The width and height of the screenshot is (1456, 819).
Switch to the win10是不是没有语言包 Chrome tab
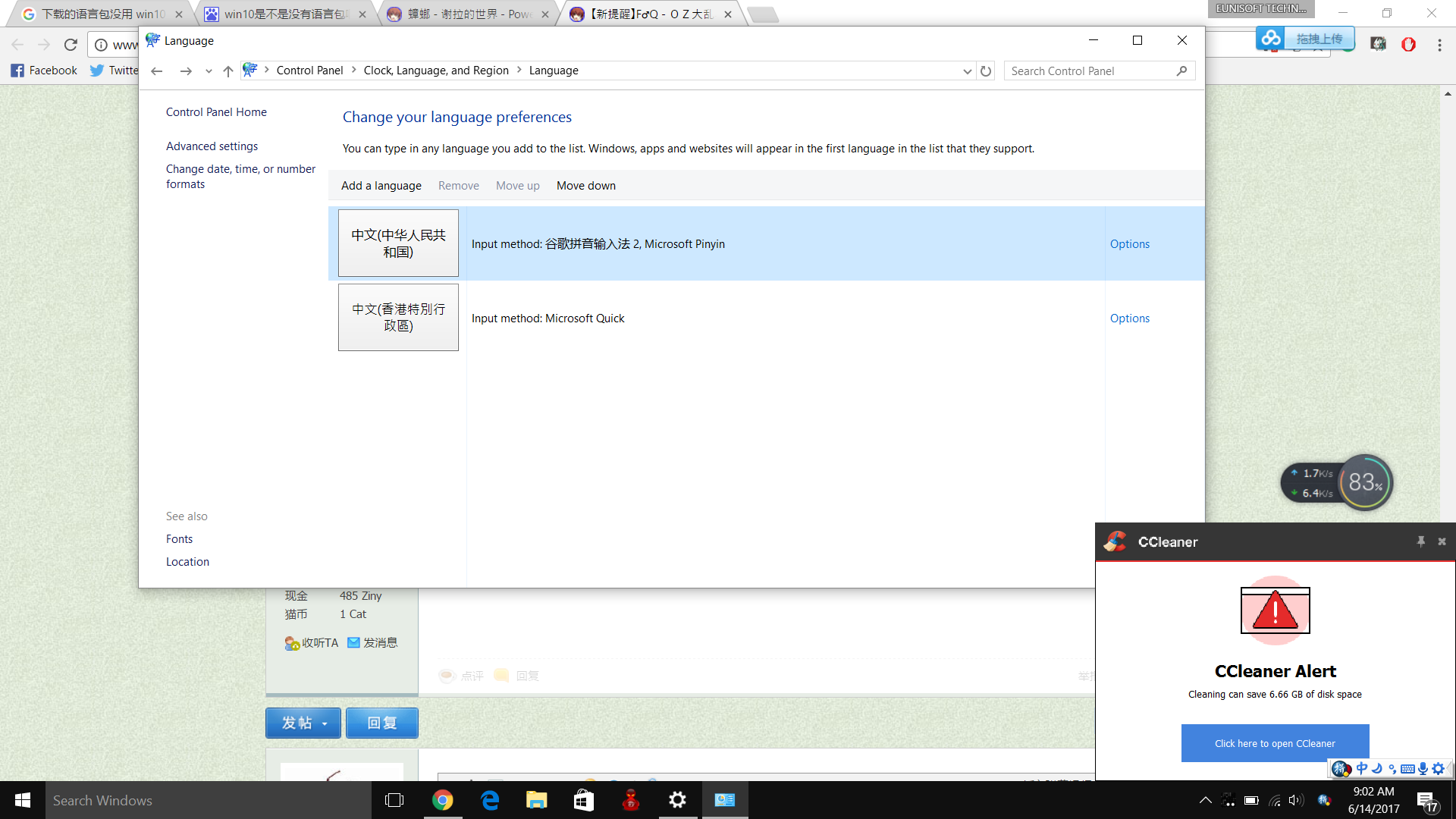[284, 14]
